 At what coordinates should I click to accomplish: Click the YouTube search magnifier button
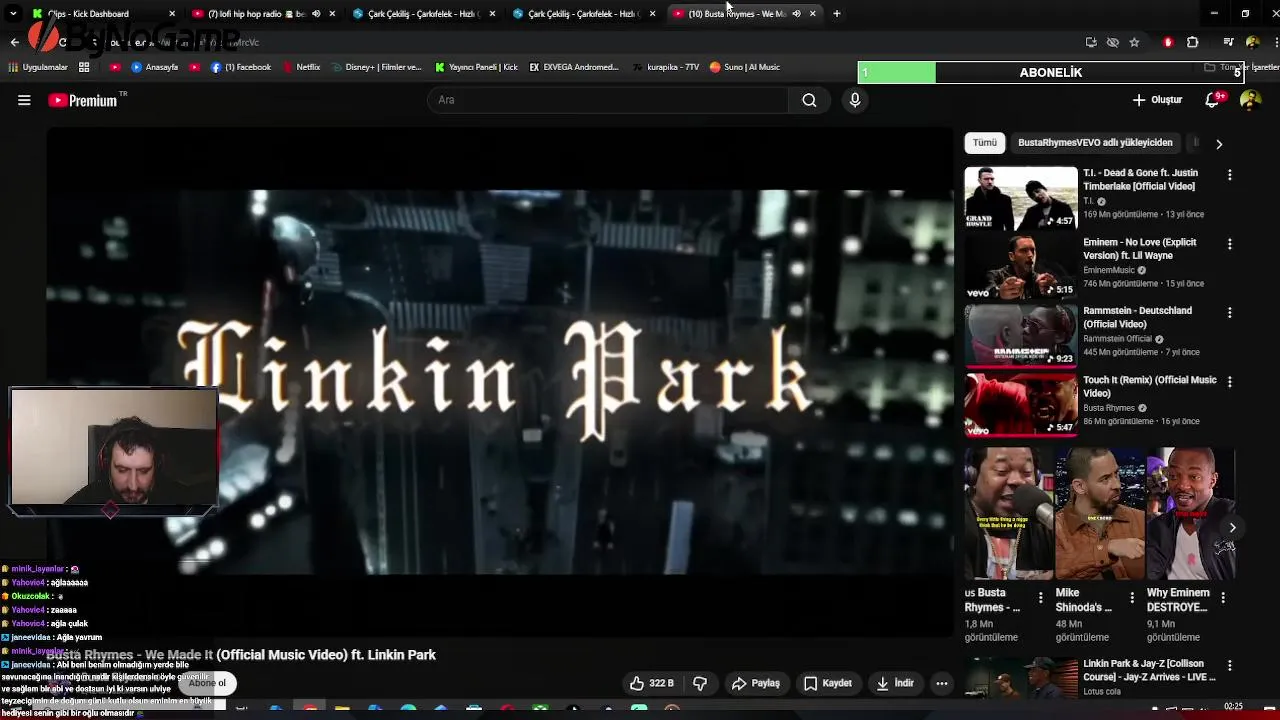809,100
